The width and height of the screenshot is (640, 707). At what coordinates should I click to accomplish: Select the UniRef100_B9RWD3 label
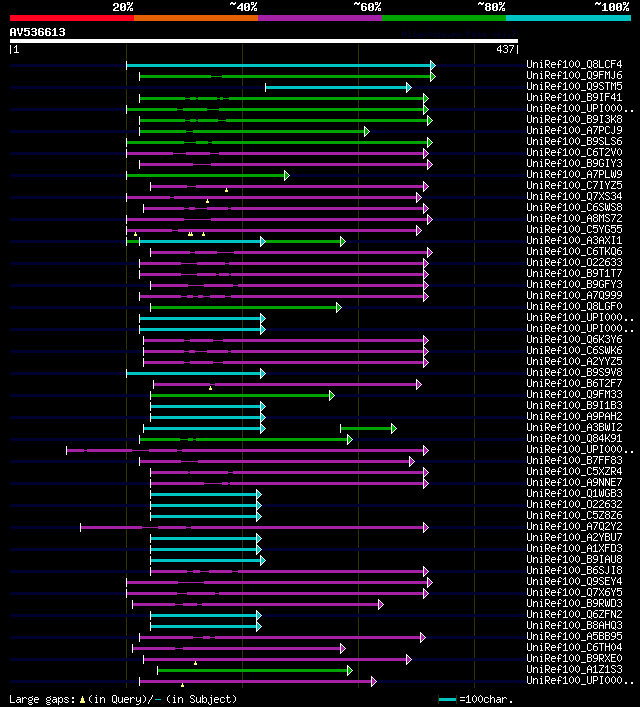coord(574,603)
